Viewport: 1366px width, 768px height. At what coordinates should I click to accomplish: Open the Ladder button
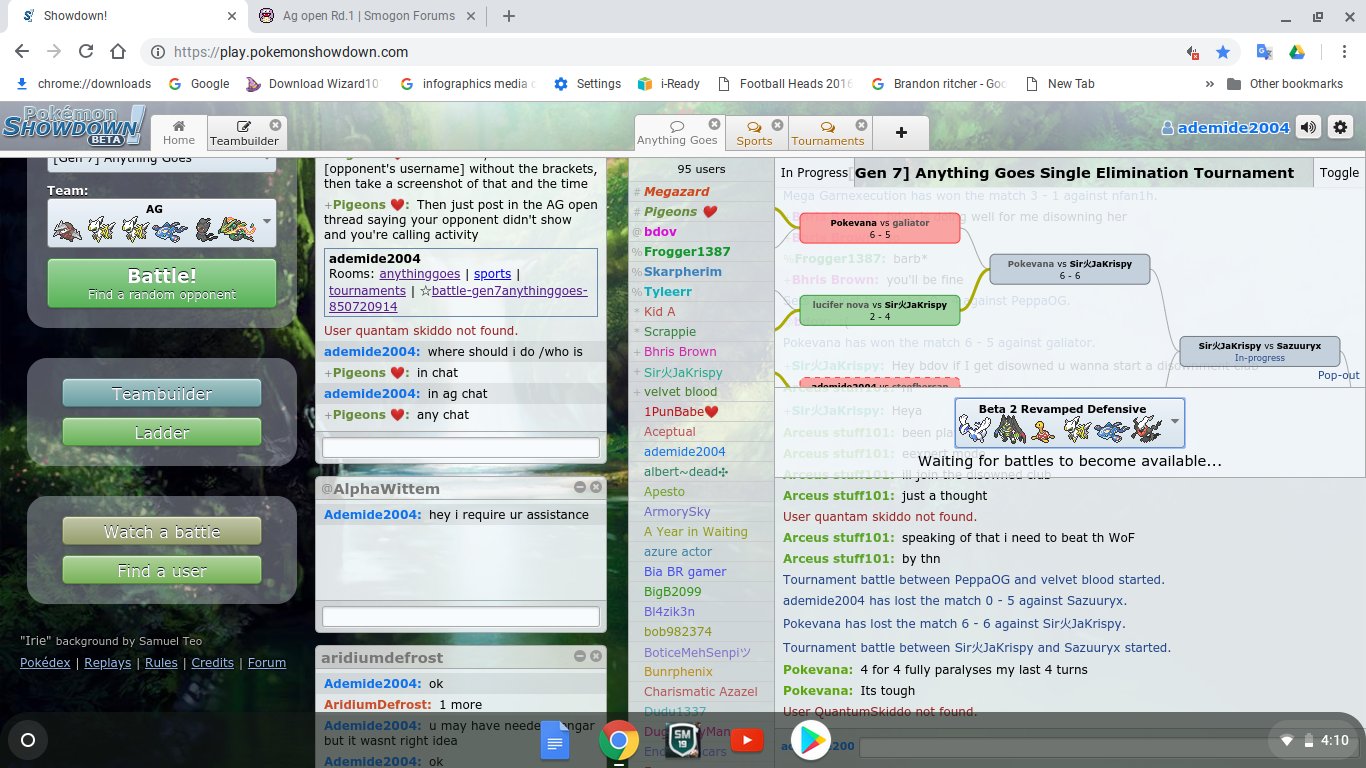162,432
